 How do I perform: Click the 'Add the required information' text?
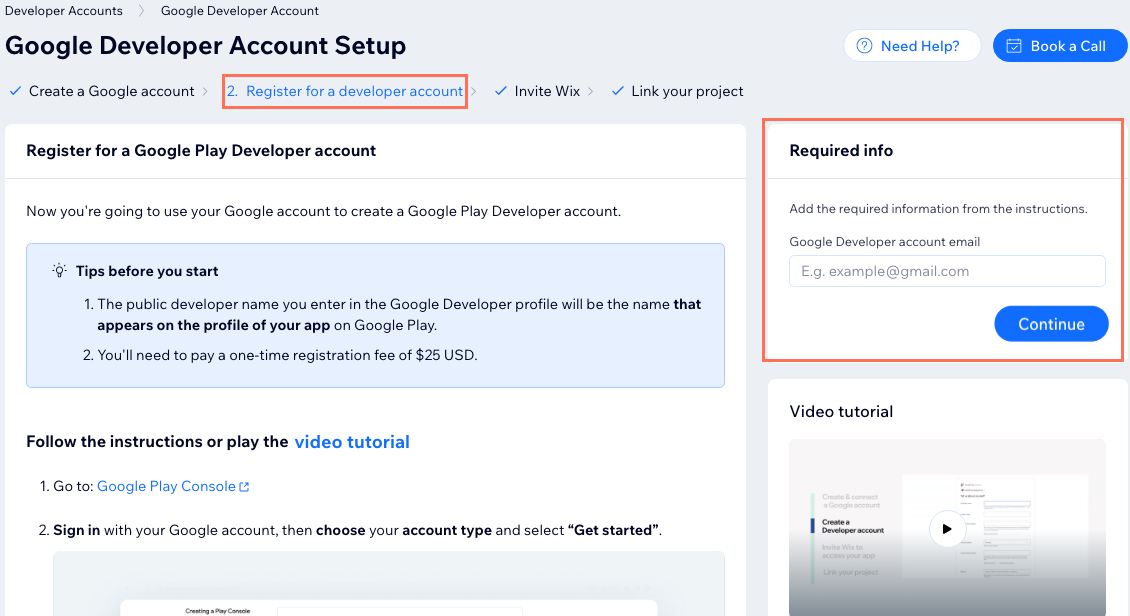(x=938, y=209)
